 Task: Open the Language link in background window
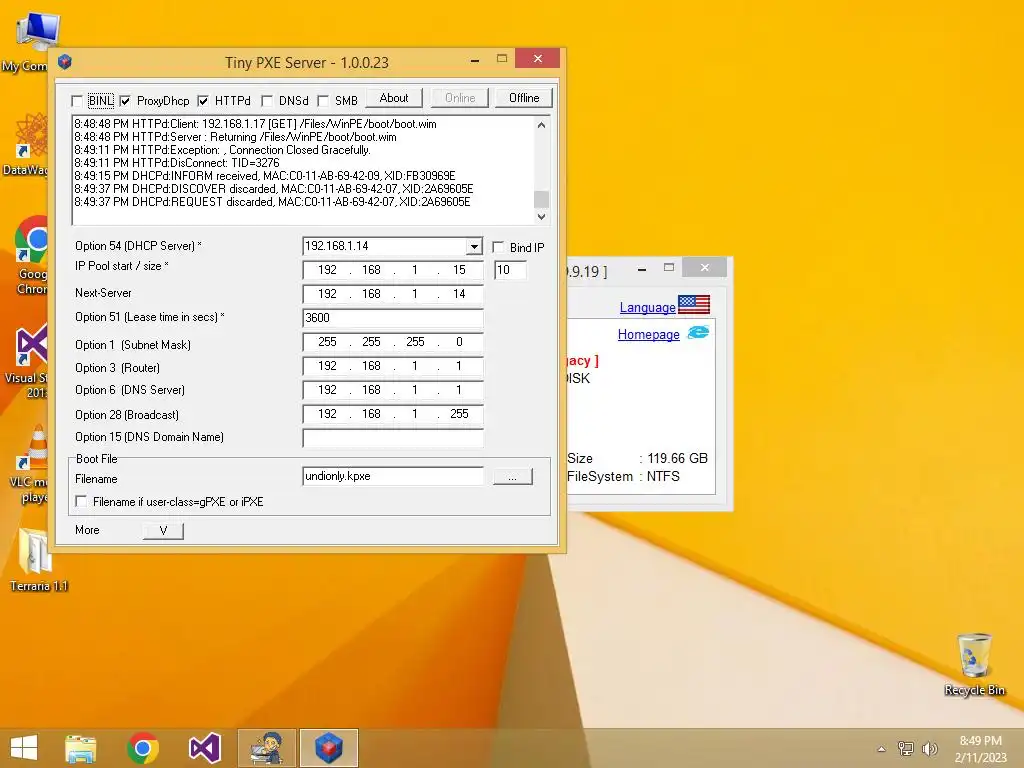(x=647, y=307)
